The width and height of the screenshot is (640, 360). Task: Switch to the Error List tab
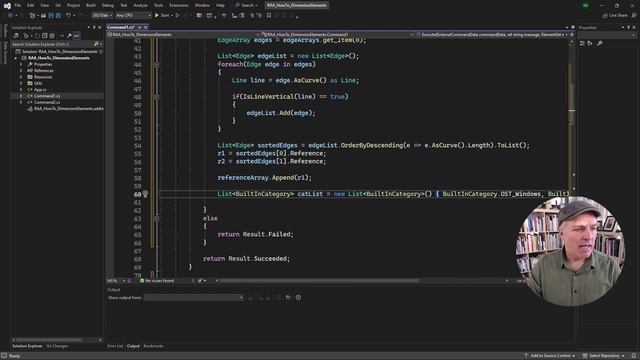coord(115,346)
